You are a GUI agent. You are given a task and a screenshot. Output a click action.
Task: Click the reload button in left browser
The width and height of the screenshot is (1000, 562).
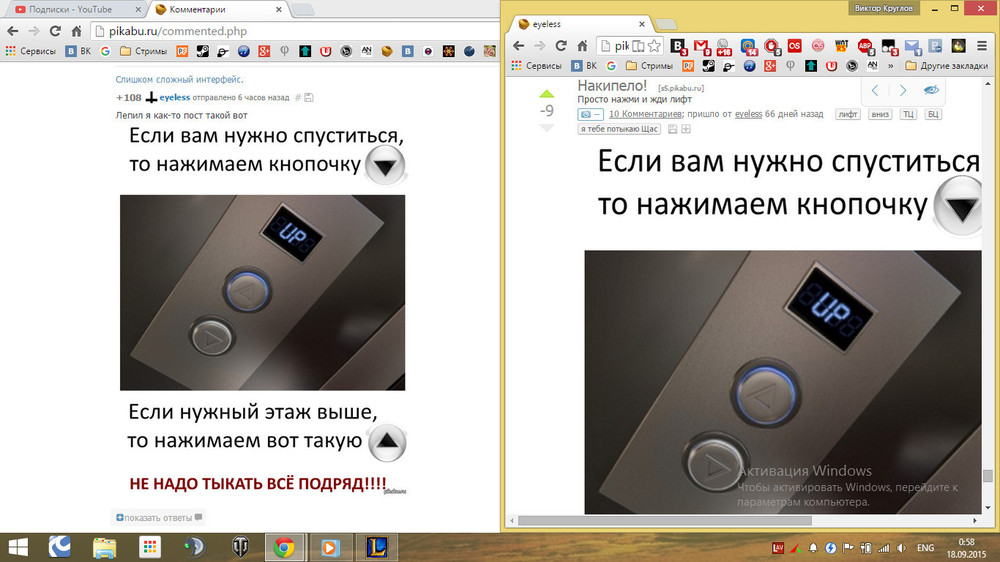click(58, 30)
